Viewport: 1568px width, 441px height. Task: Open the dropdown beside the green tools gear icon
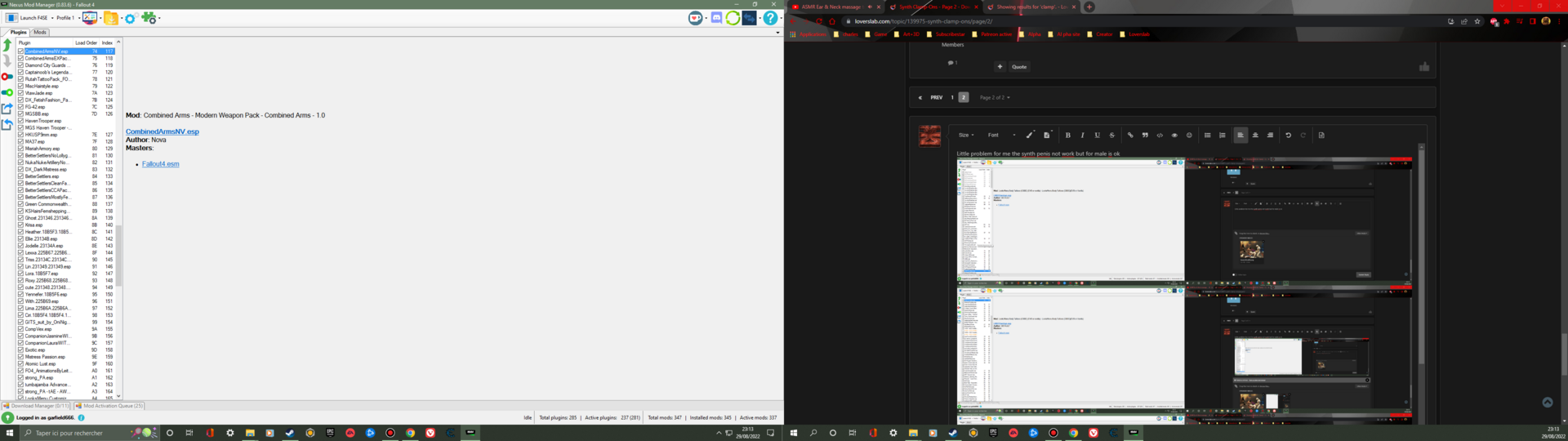pos(158,18)
